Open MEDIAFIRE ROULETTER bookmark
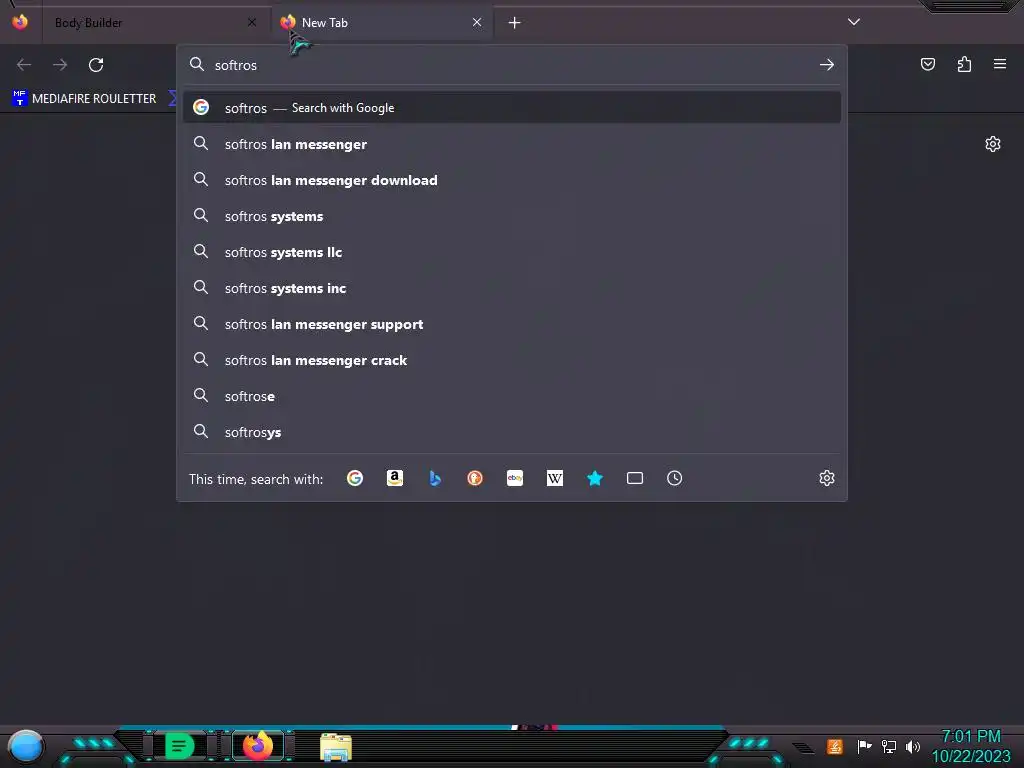 [84, 99]
